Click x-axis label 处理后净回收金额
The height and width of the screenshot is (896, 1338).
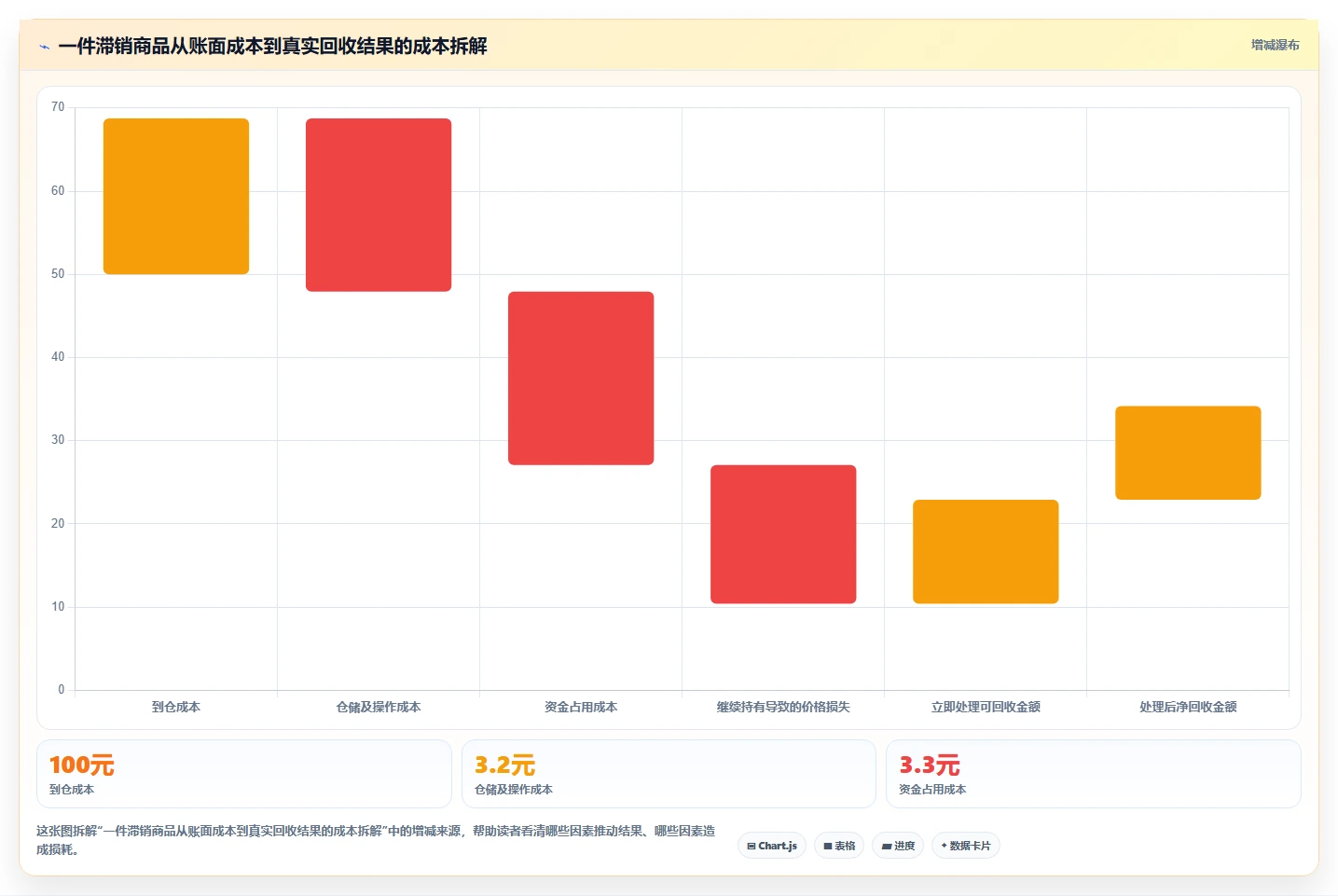1188,707
